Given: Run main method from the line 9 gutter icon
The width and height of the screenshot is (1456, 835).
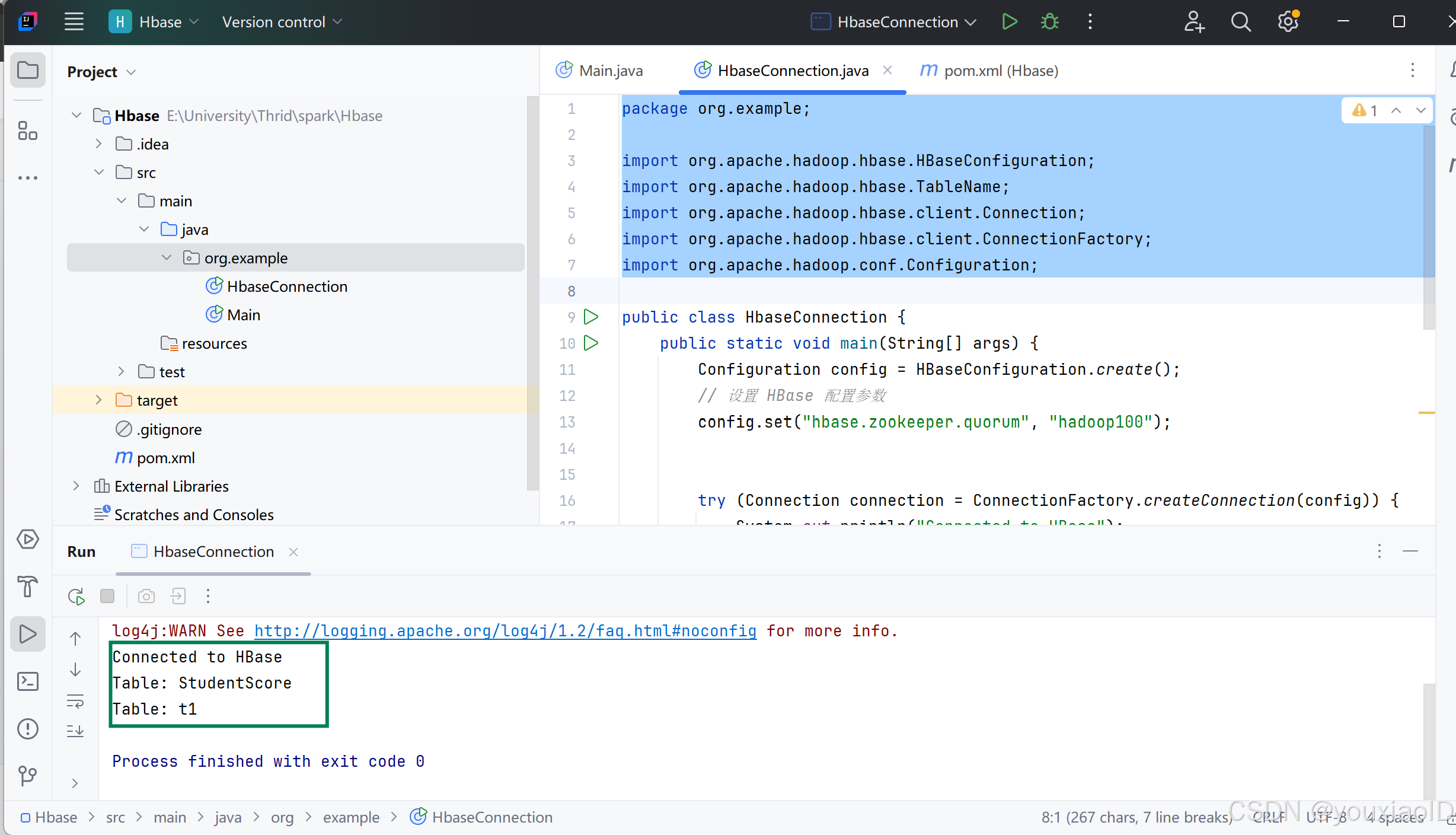Looking at the screenshot, I should (x=591, y=317).
